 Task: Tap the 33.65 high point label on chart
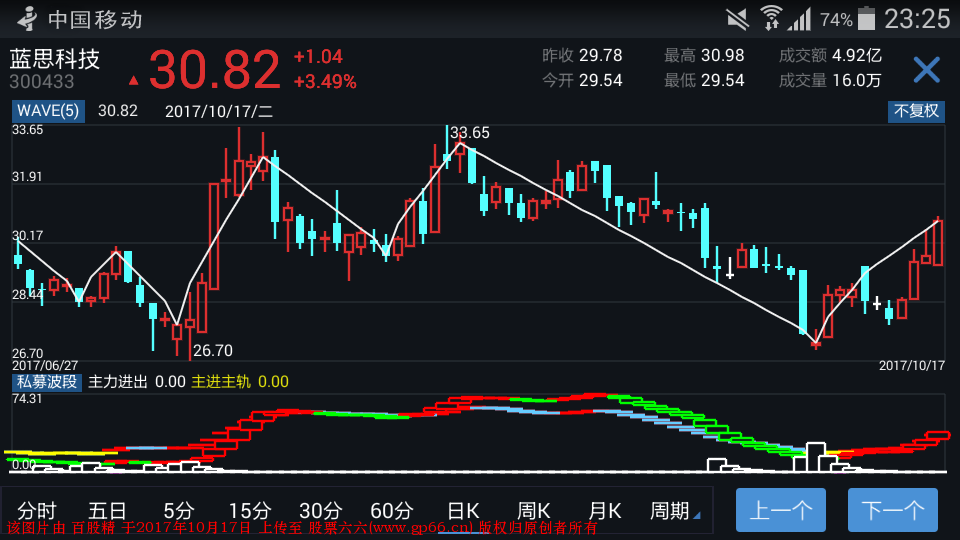470,133
